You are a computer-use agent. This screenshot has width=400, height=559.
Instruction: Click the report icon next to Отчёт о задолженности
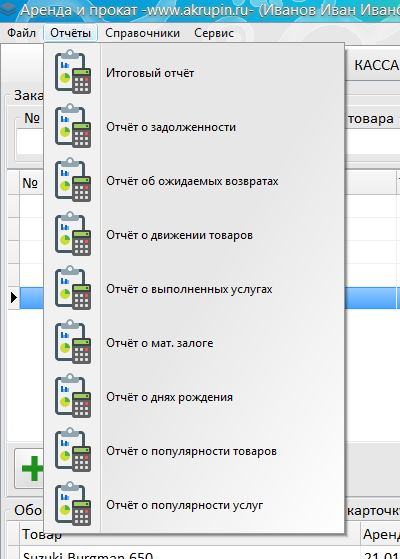[x=73, y=126]
